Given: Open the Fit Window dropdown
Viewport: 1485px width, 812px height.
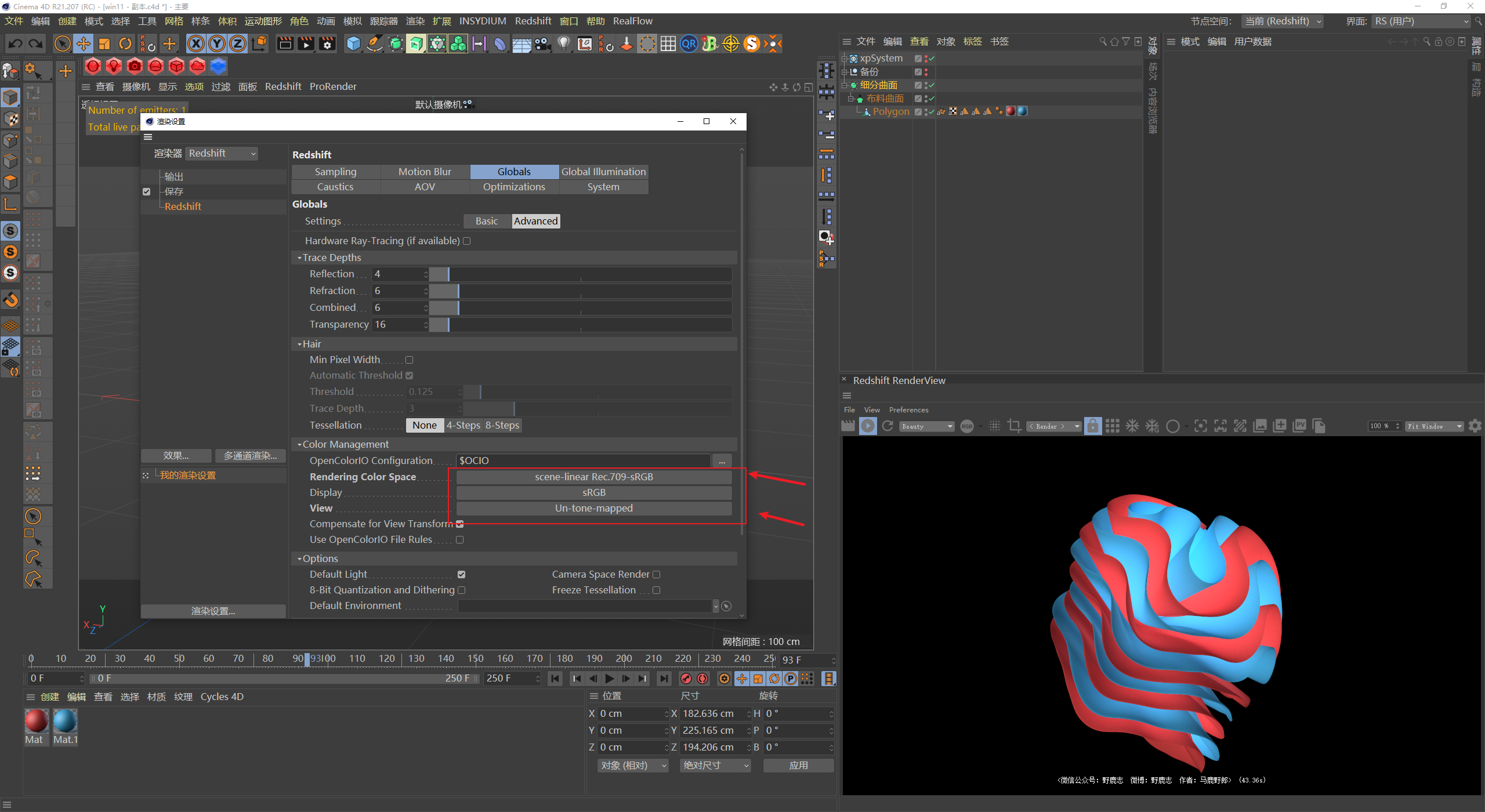Looking at the screenshot, I should pyautogui.click(x=1434, y=426).
